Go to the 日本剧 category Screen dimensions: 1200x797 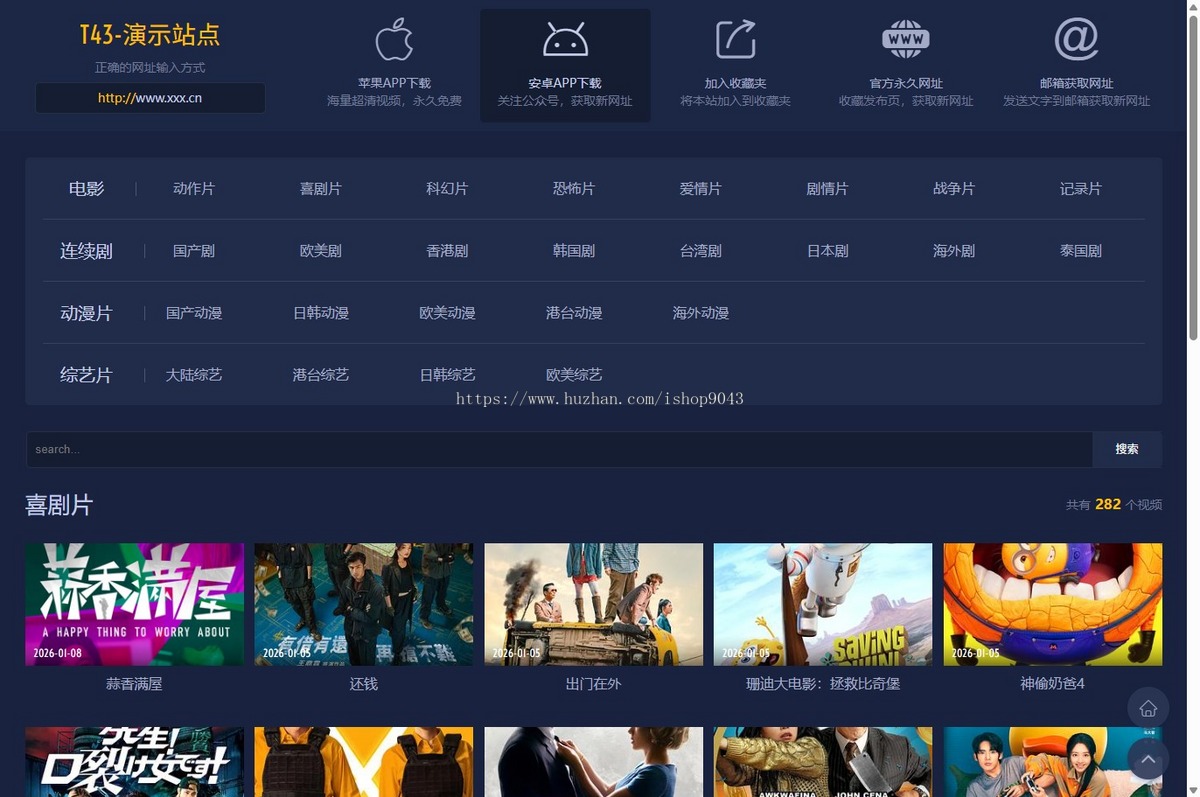(x=827, y=251)
